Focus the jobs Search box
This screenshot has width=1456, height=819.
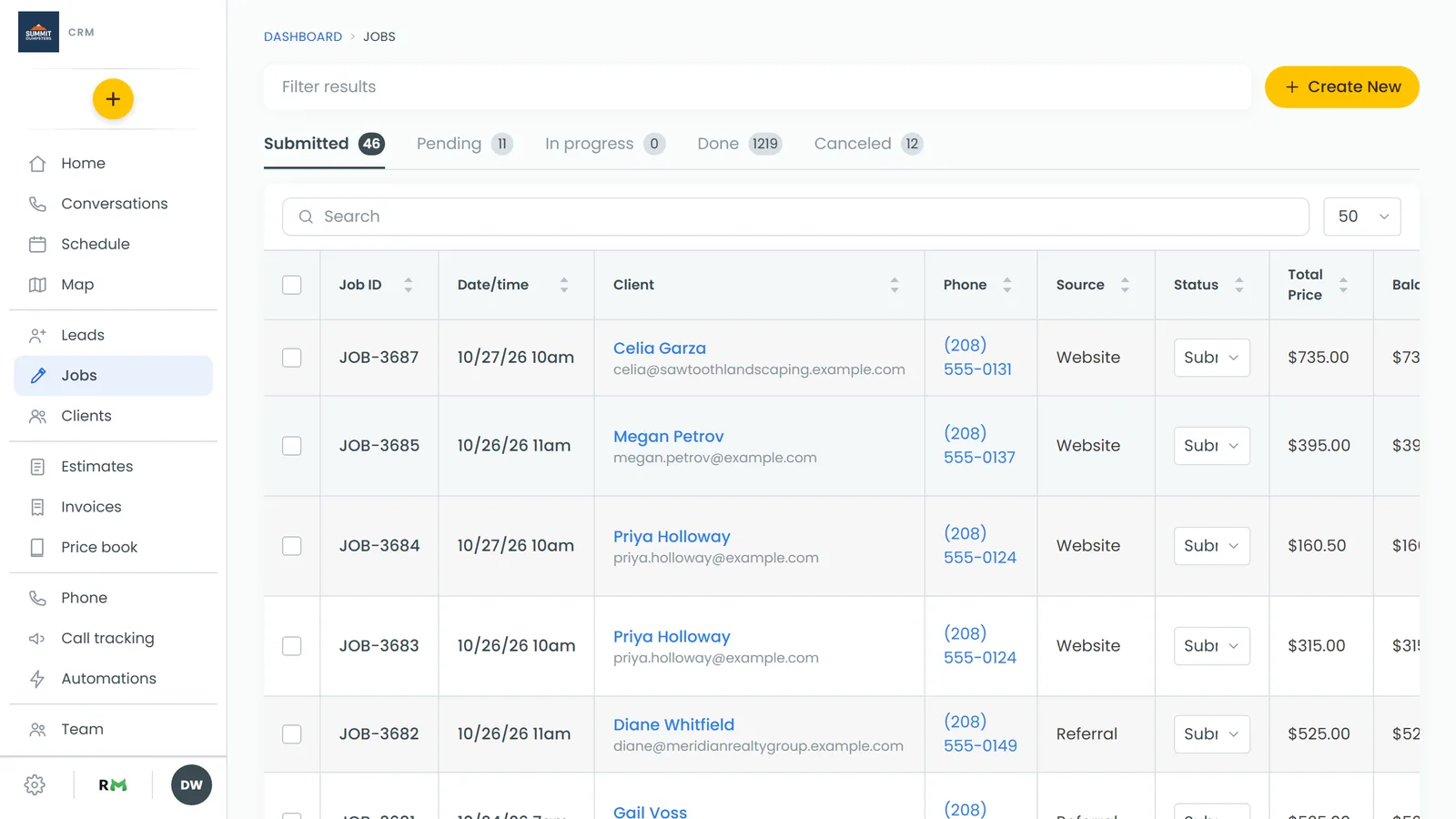pyautogui.click(x=795, y=217)
